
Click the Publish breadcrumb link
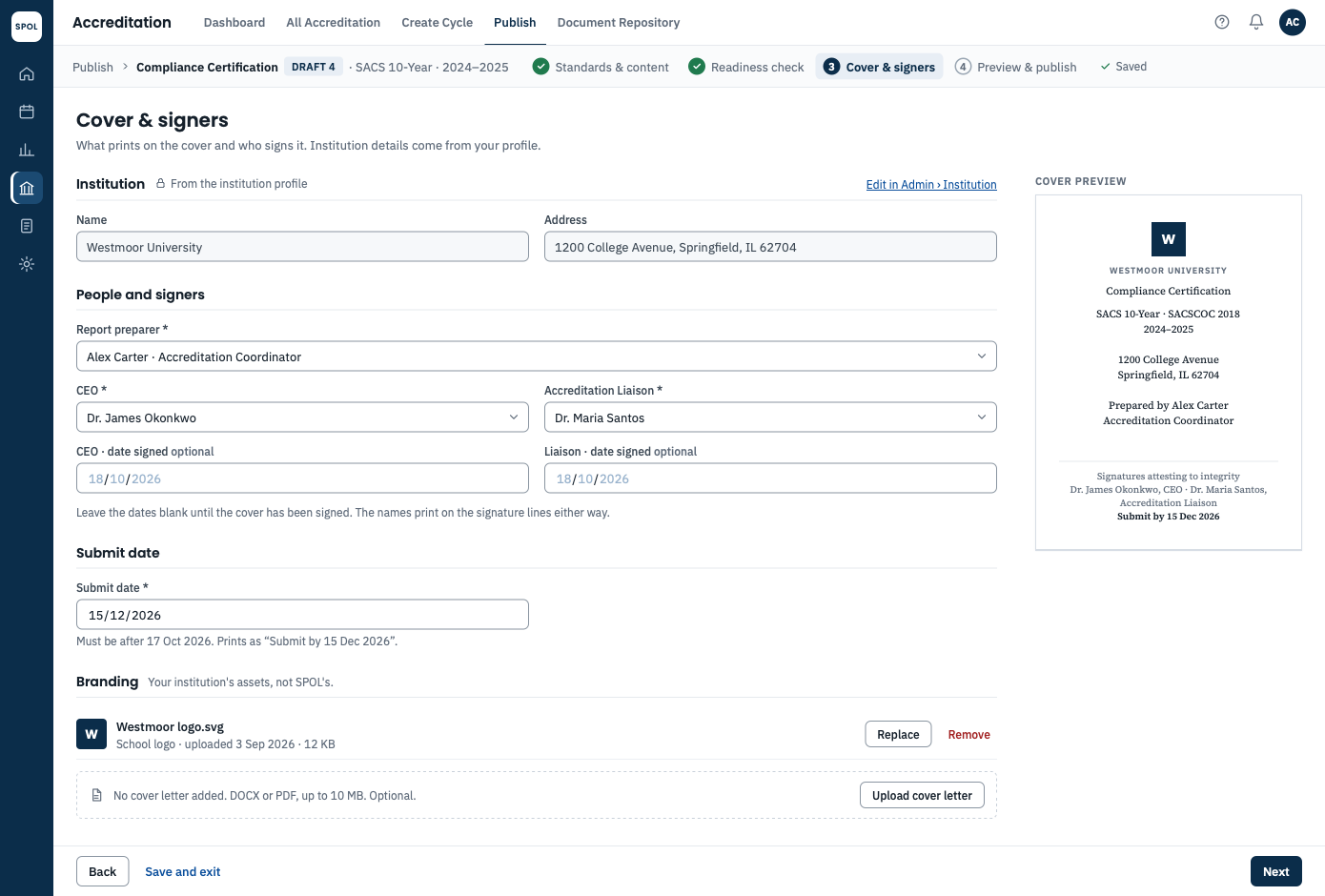tap(92, 67)
